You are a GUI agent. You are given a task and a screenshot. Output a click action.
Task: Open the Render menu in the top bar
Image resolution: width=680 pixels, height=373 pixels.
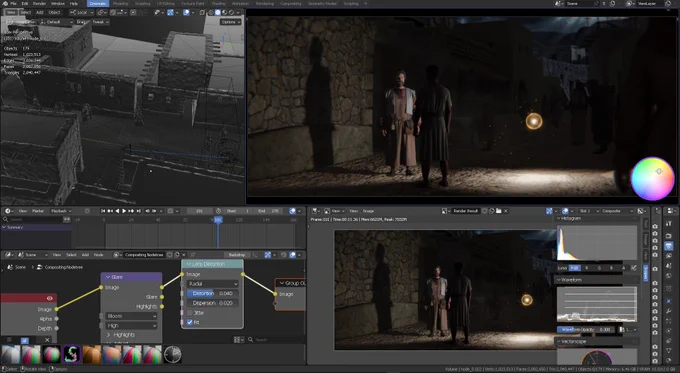coord(39,3)
